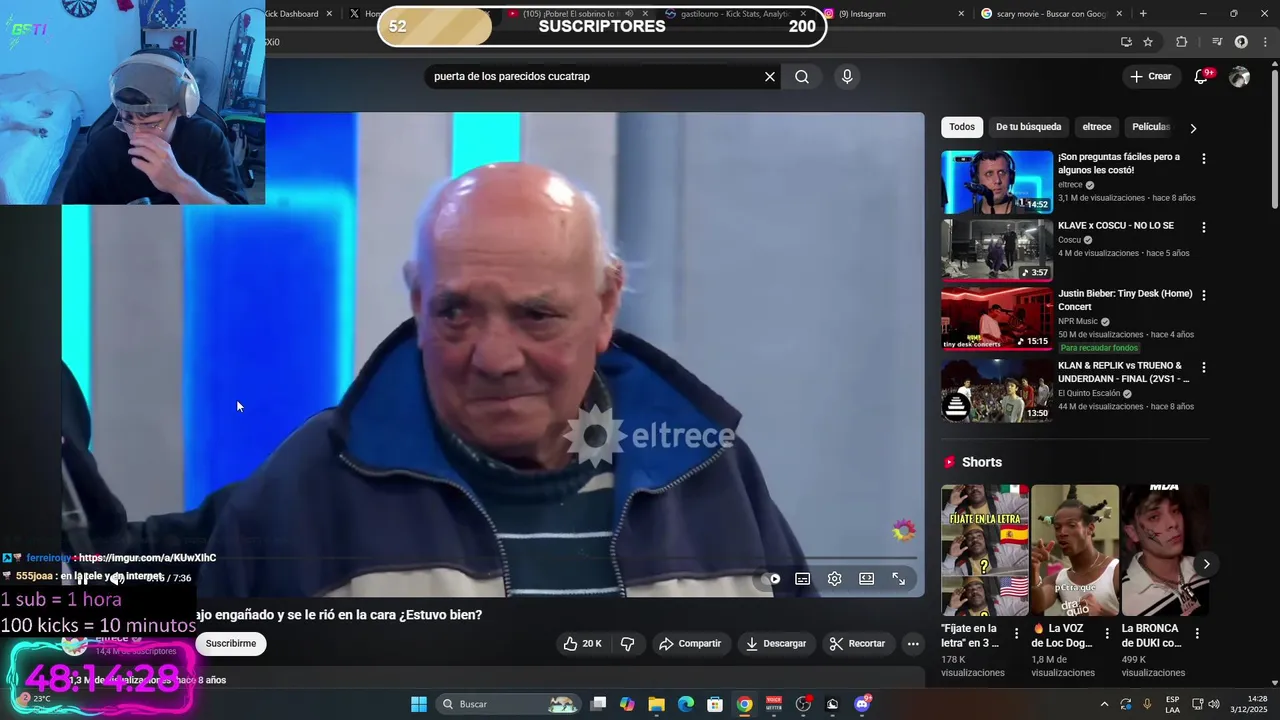Show hidden system tray icons chevron
Image resolution: width=1280 pixels, height=720 pixels.
click(1104, 704)
